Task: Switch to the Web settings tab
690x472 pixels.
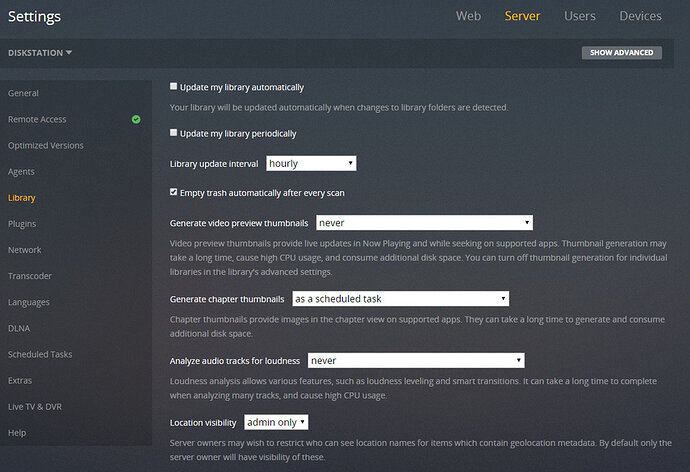Action: pyautogui.click(x=468, y=16)
